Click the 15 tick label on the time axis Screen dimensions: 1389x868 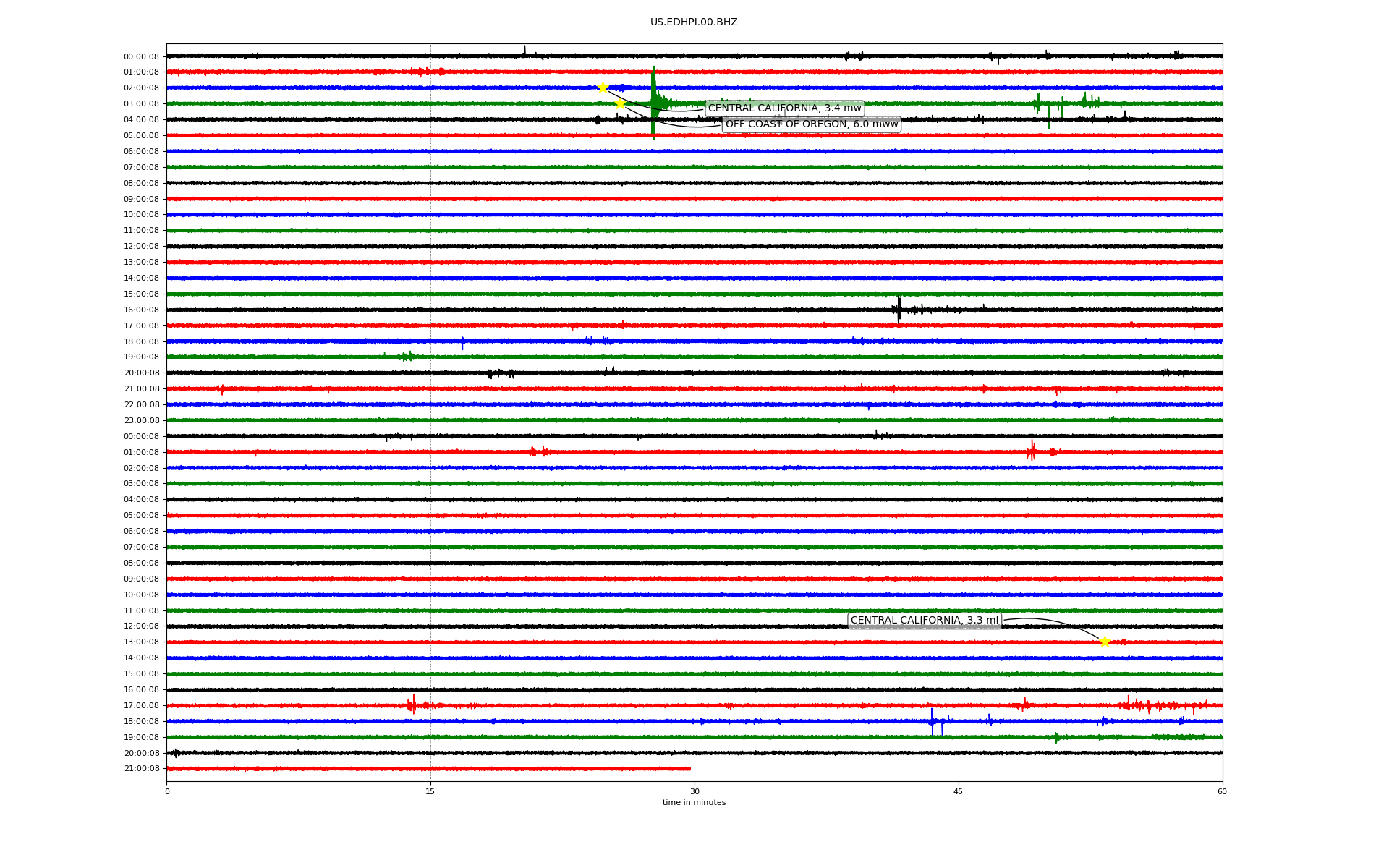(430, 791)
